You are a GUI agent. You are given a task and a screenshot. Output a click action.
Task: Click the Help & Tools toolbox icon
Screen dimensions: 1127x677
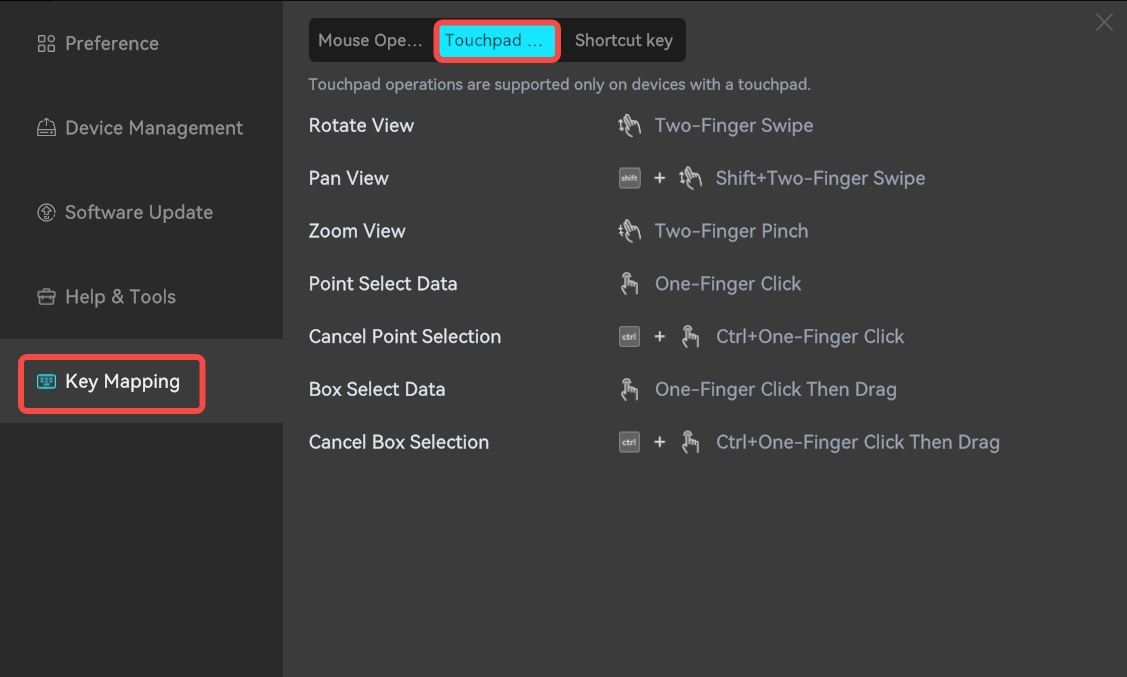click(46, 297)
